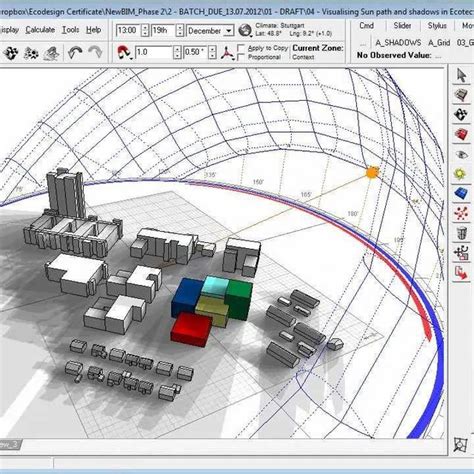Decrease the 19th date with down arrow
The width and height of the screenshot is (474, 474).
[180, 34]
